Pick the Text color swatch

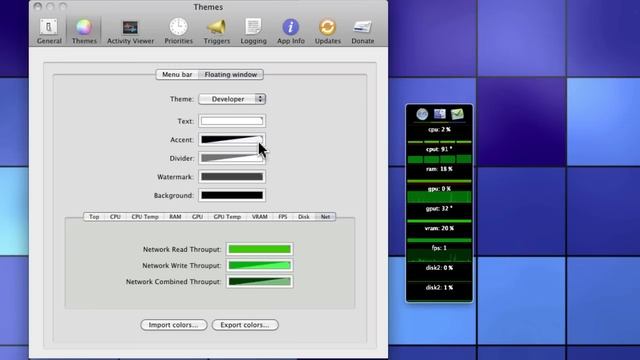pos(232,121)
